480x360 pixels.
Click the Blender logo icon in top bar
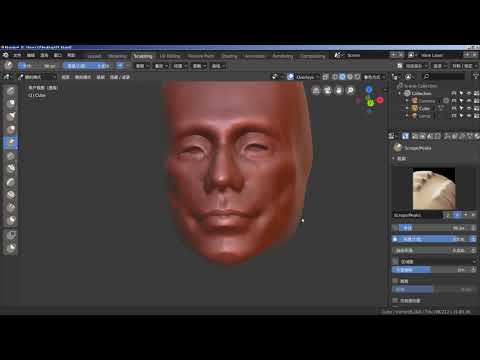5,55
